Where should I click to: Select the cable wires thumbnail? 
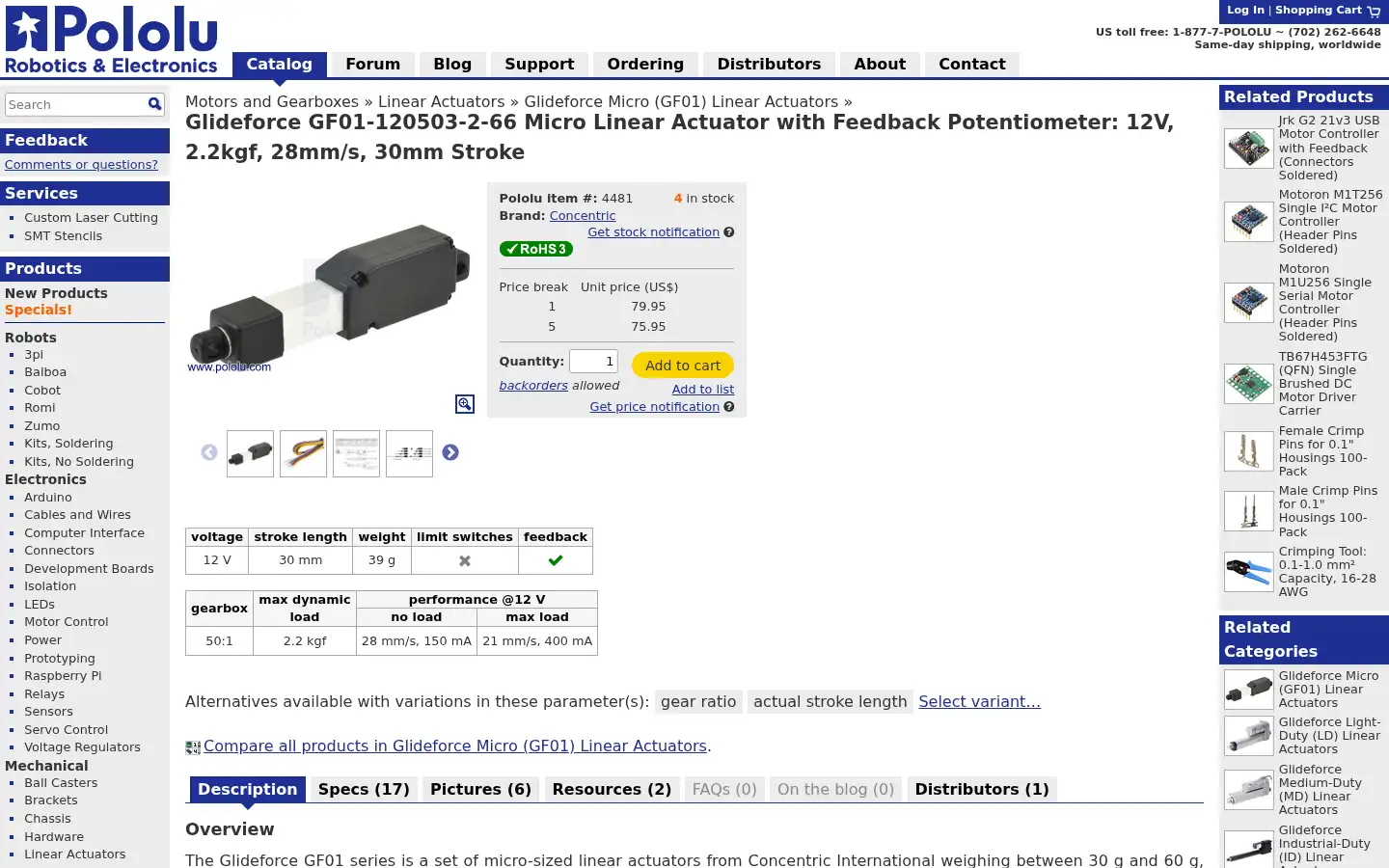[303, 453]
